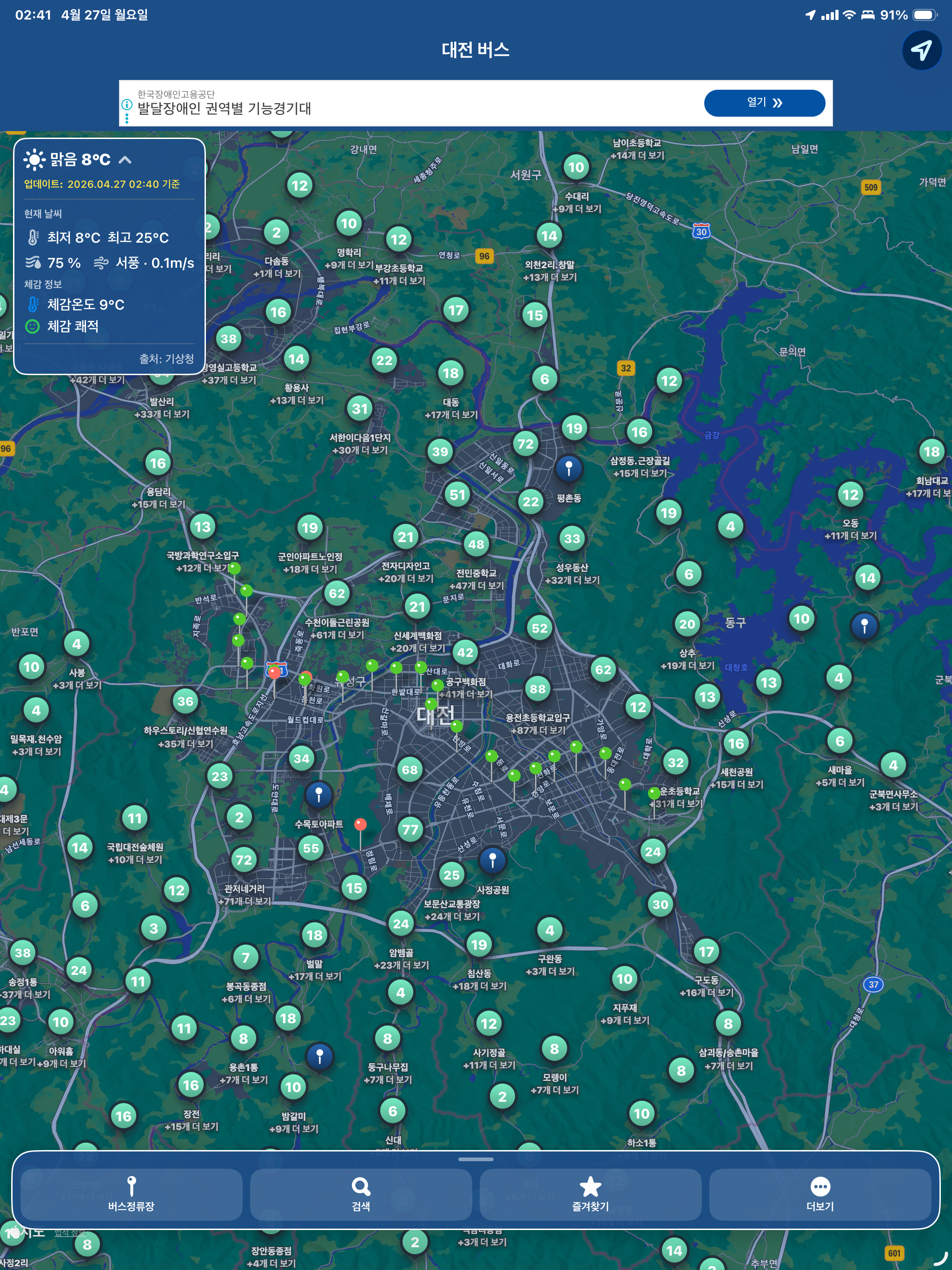Tap the 체감온도 9°C reading
The height and width of the screenshot is (1270, 952).
(x=86, y=304)
